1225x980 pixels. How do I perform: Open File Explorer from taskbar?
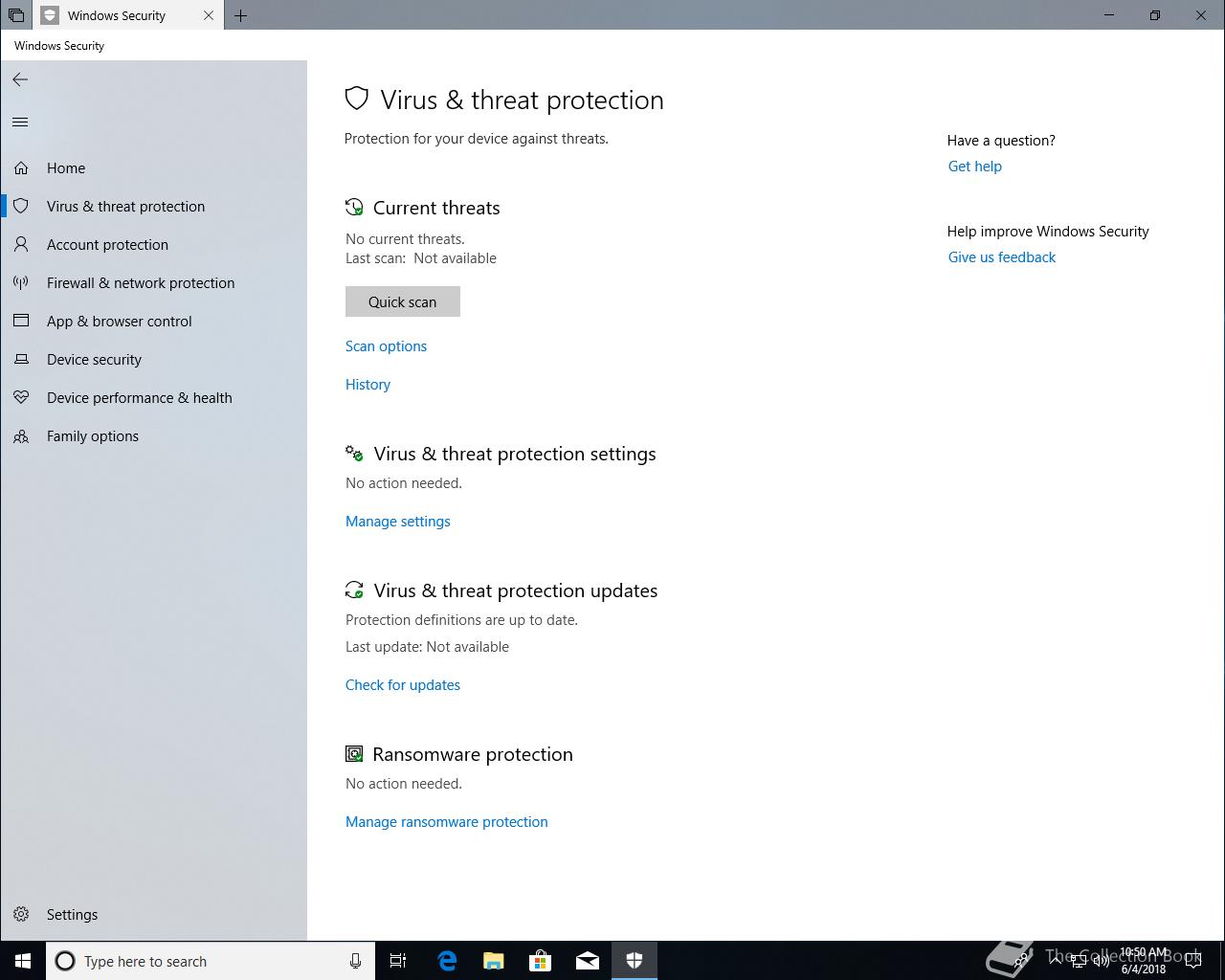pos(494,961)
